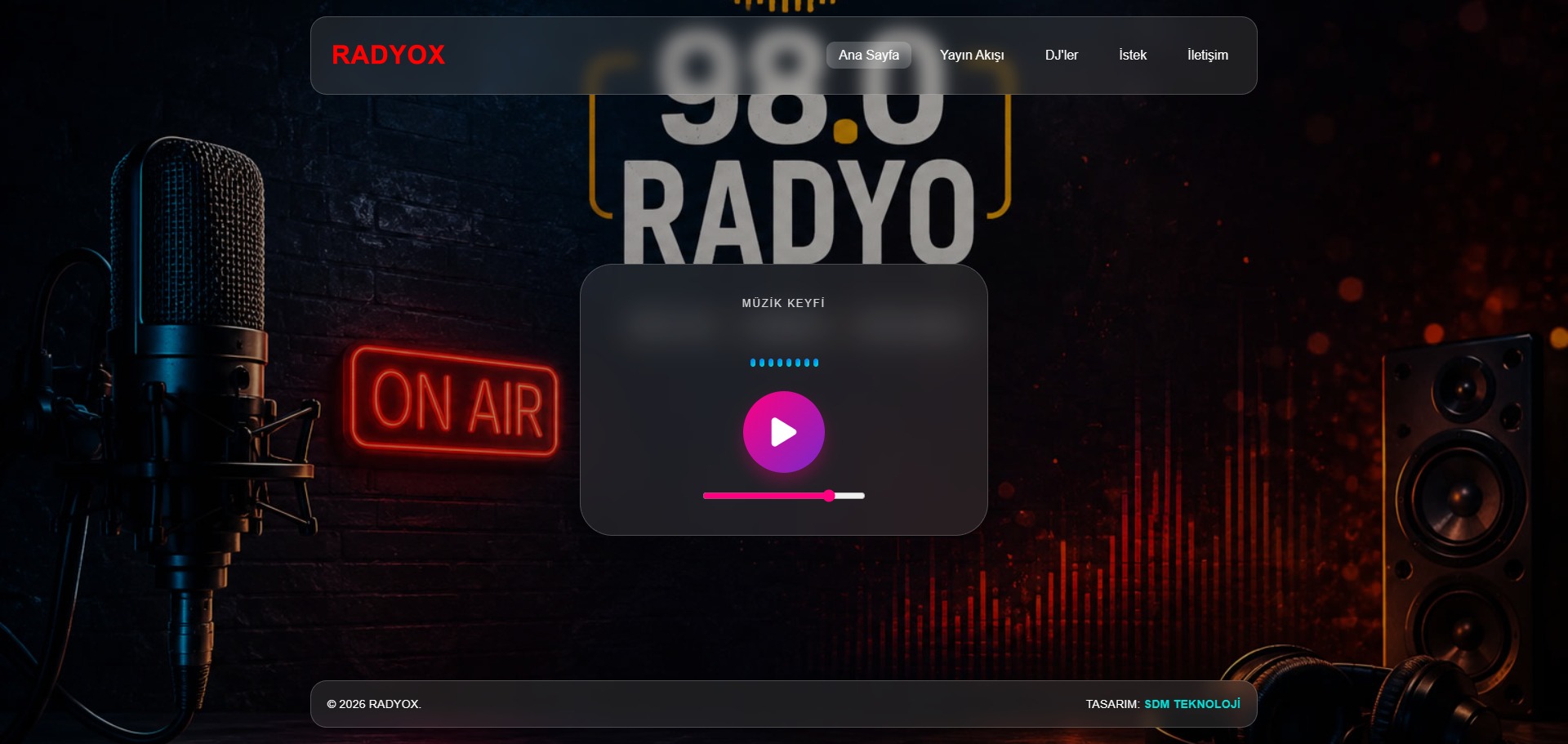Navigate to İletişim
Image resolution: width=1568 pixels, height=744 pixels.
[1207, 55]
